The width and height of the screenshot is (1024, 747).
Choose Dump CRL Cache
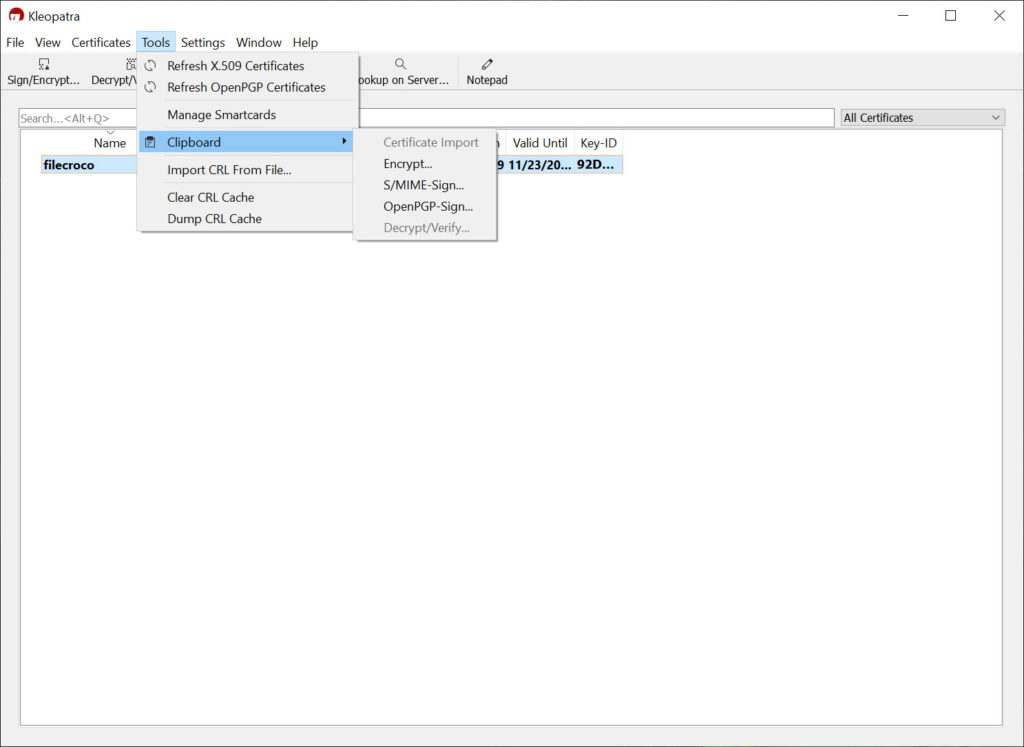[246, 219]
